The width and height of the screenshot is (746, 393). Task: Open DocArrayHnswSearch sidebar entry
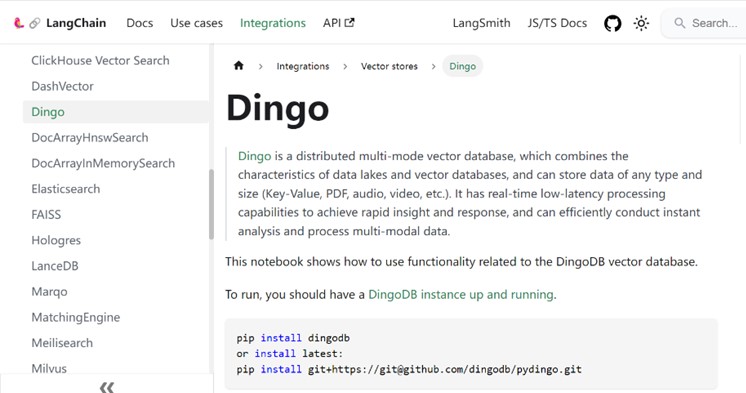[90, 138]
